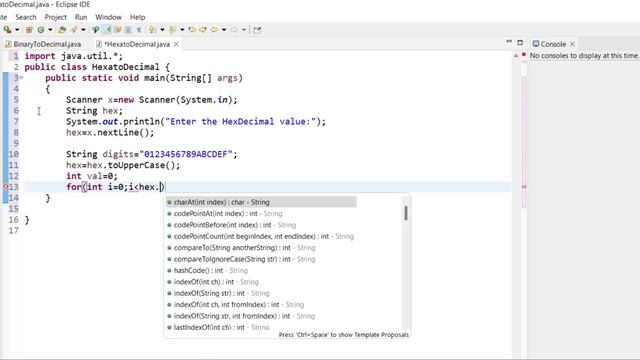Click the editor vertical scrollbar up arrow

click(516, 55)
